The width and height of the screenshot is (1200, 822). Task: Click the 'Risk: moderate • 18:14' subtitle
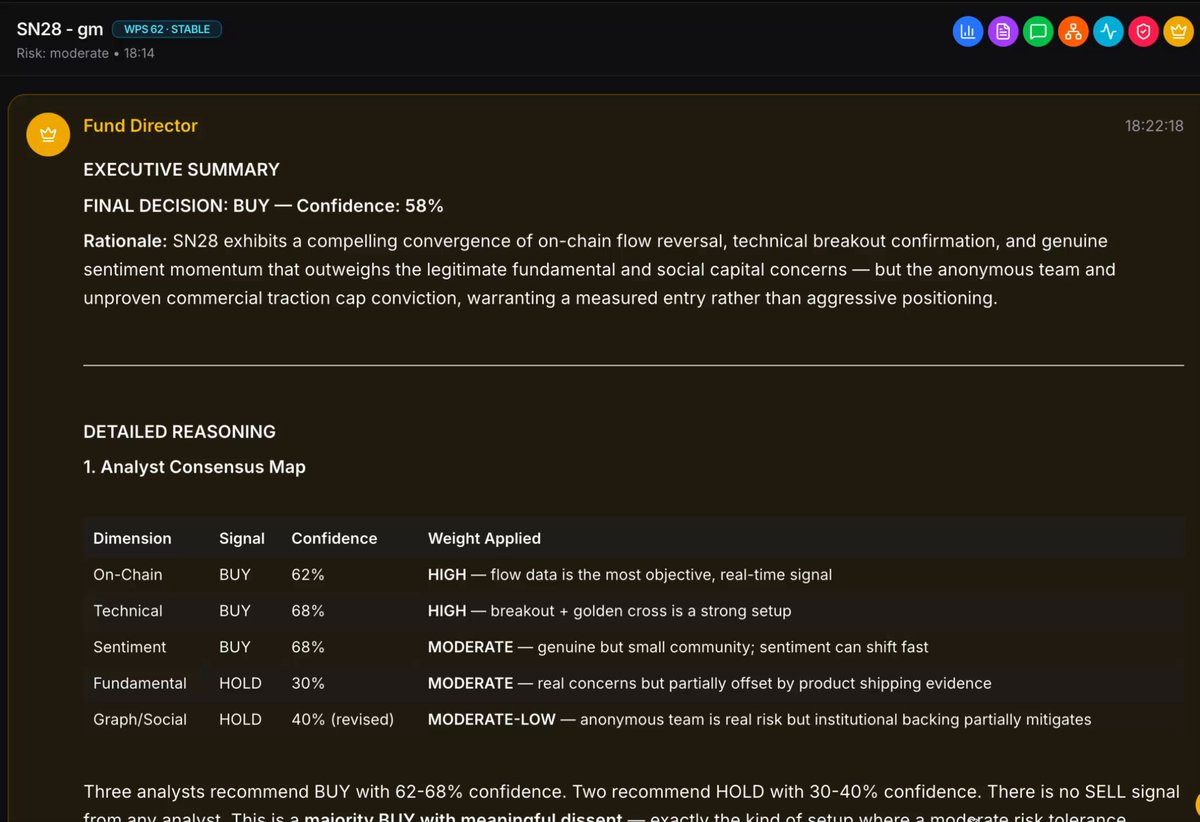click(86, 53)
